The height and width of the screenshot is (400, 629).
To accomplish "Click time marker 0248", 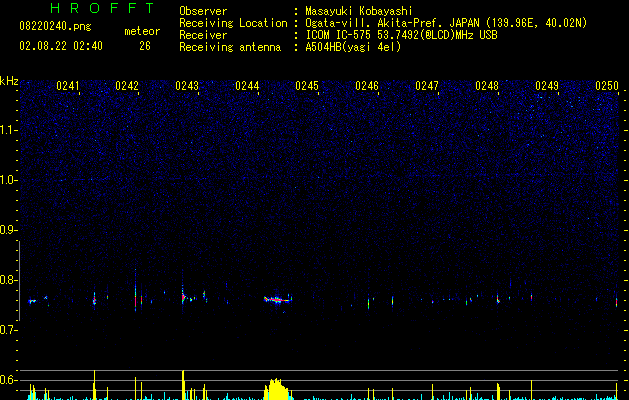I will (x=487, y=86).
